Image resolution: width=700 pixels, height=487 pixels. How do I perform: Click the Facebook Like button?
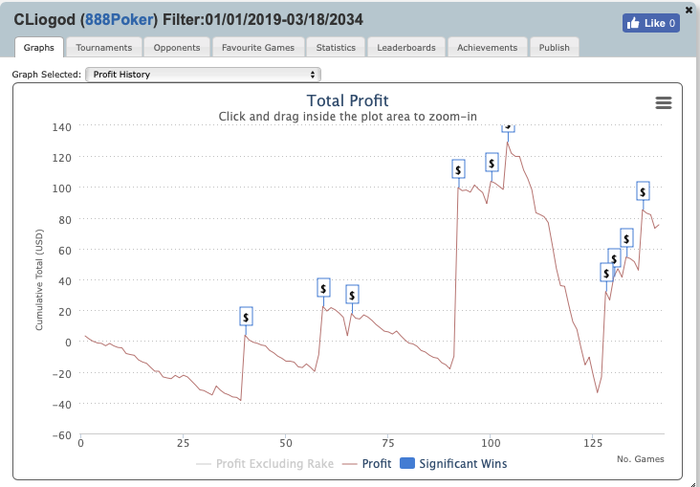coord(651,23)
